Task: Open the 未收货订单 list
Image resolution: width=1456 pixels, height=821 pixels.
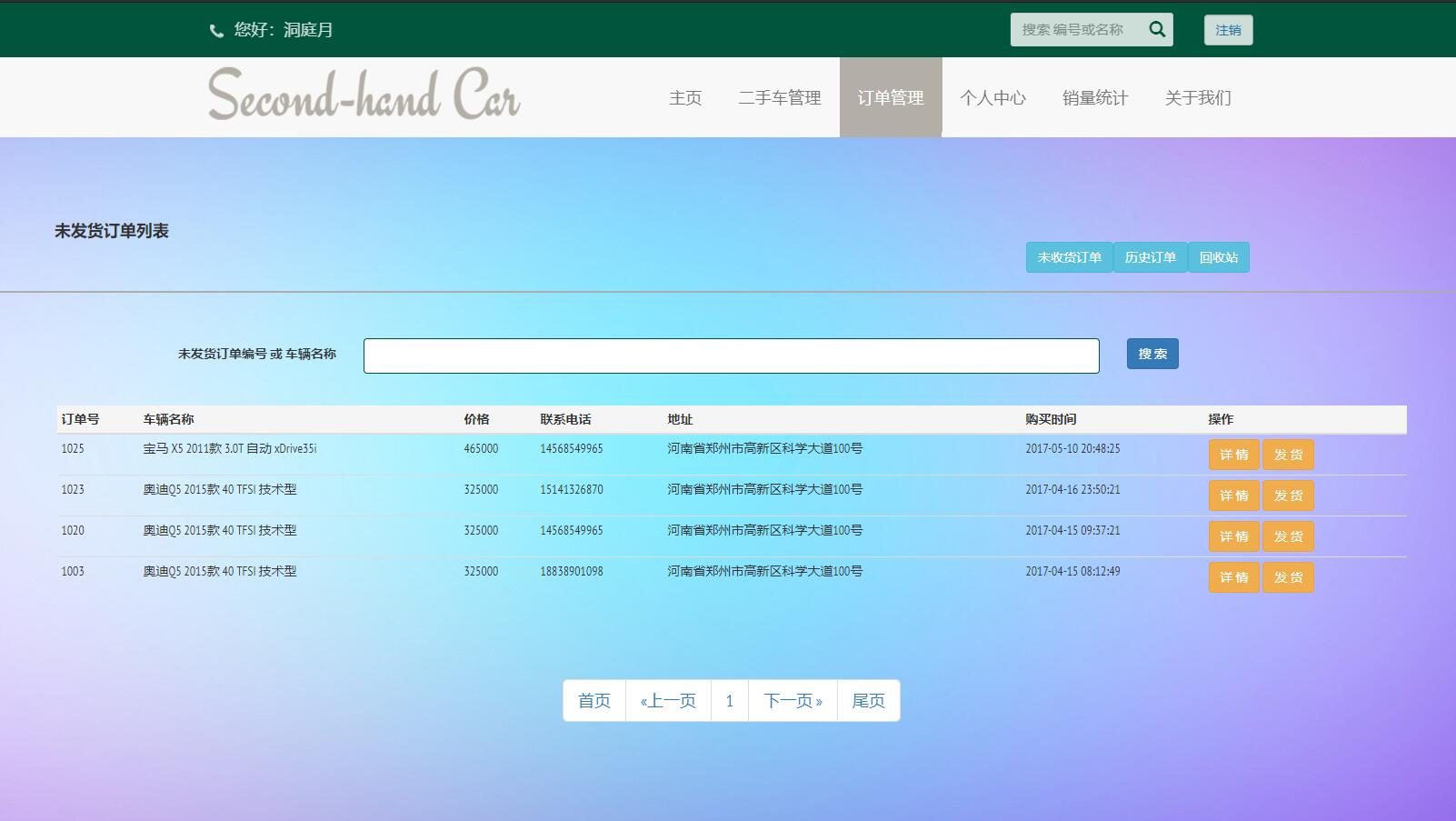Action: click(x=1069, y=257)
